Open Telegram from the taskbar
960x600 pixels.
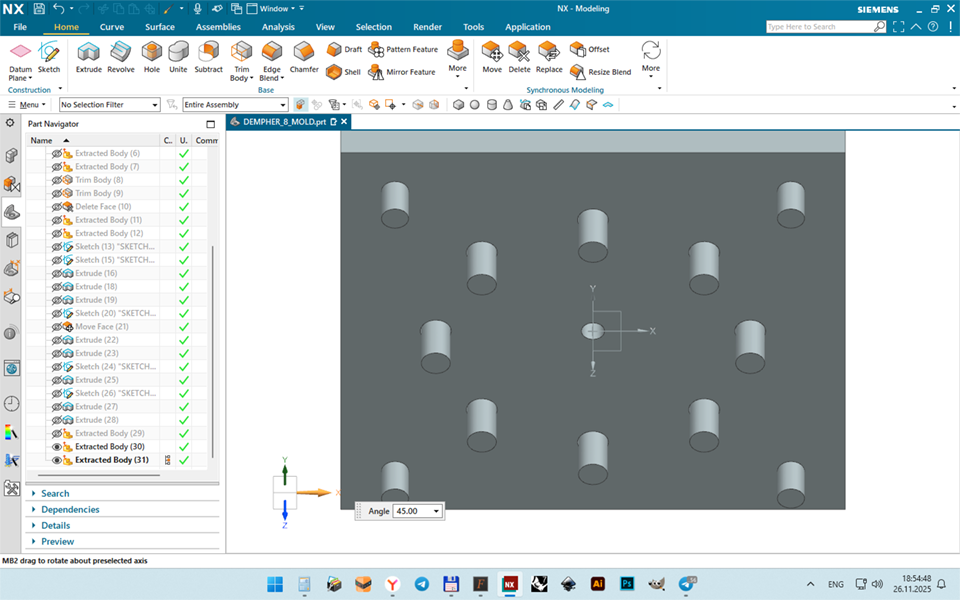click(422, 583)
